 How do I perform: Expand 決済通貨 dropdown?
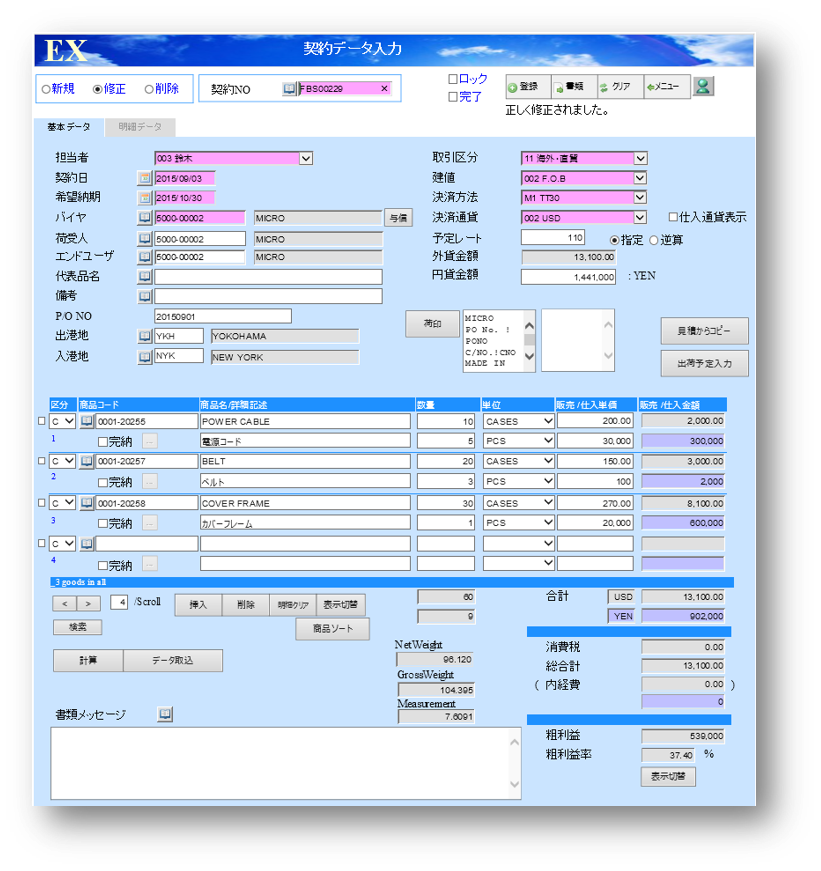tap(640, 217)
